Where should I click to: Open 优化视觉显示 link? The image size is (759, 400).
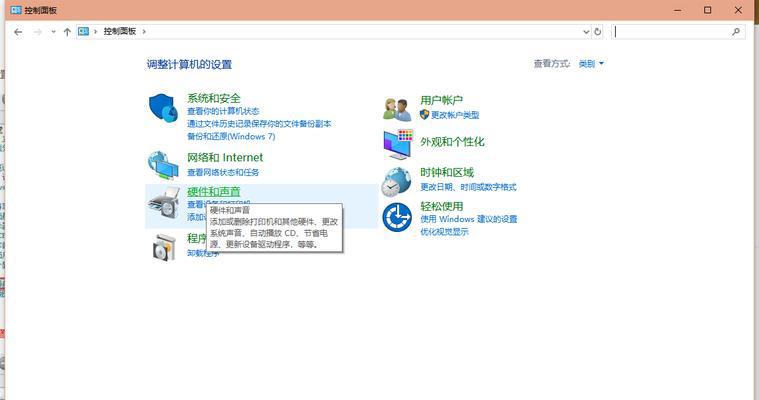(x=444, y=231)
